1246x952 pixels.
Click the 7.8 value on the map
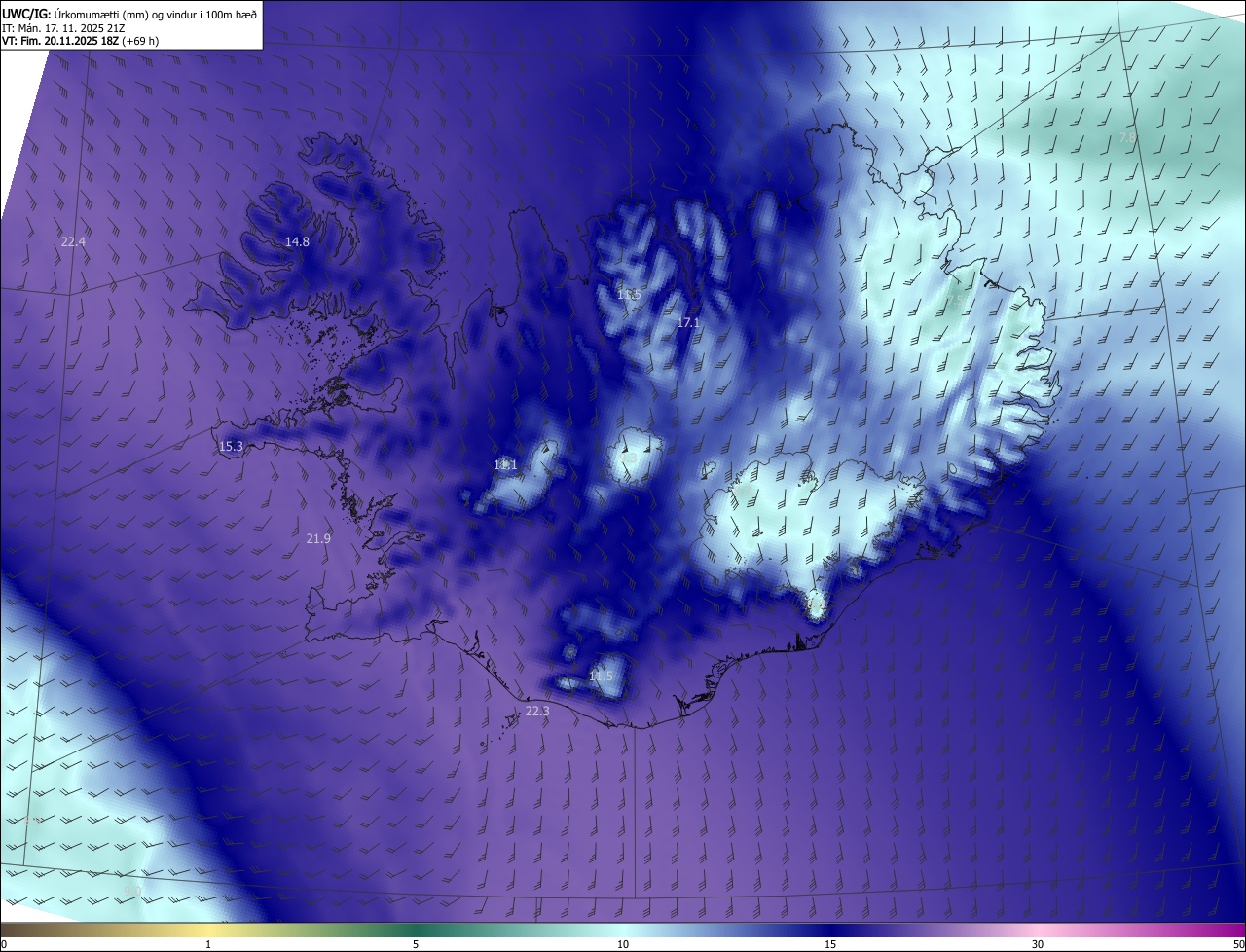click(x=1127, y=138)
